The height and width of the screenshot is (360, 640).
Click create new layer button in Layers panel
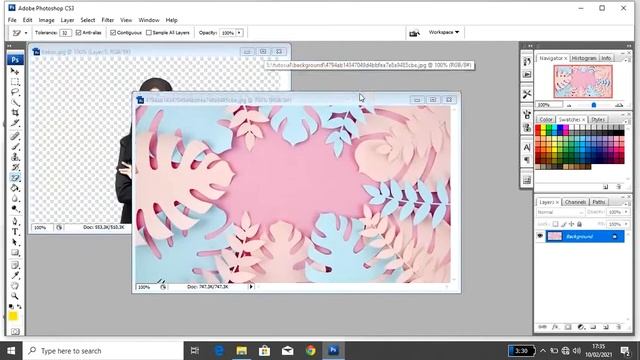606,327
